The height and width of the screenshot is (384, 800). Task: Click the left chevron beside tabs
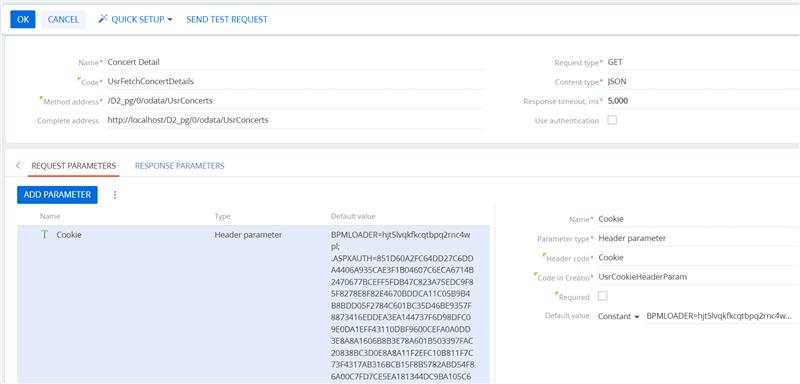pyautogui.click(x=18, y=166)
